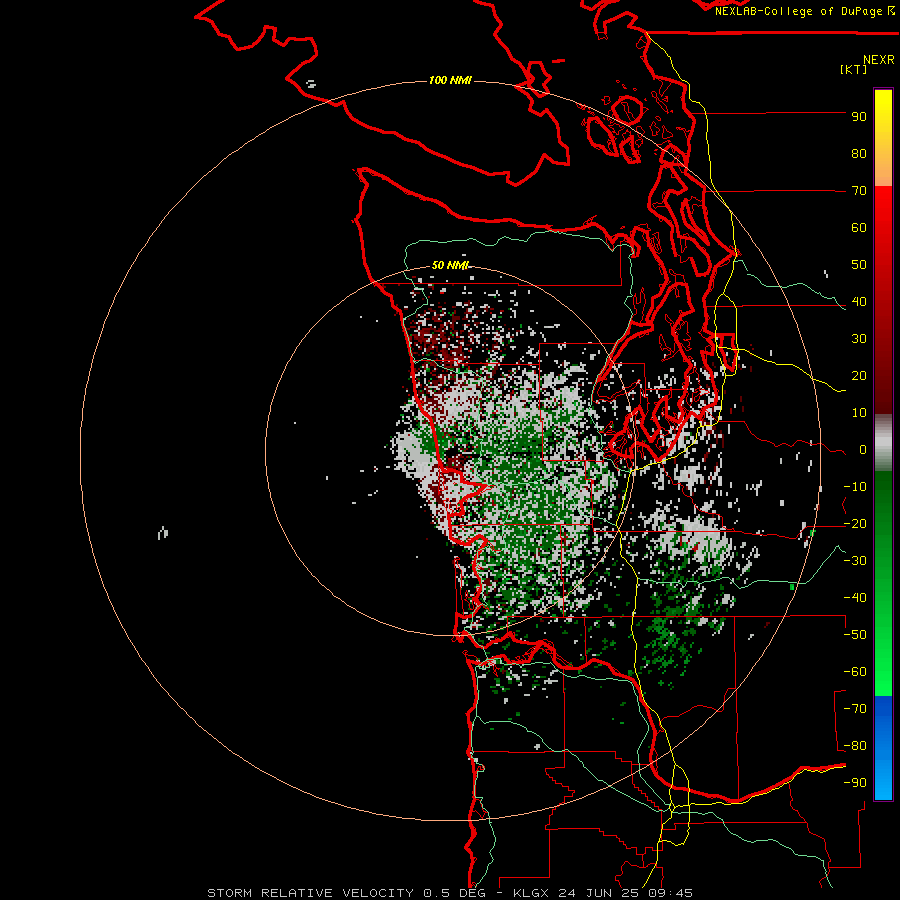Pick the blue bottom segment of color bar
Image resolution: width=900 pixels, height=900 pixels.
tap(883, 747)
